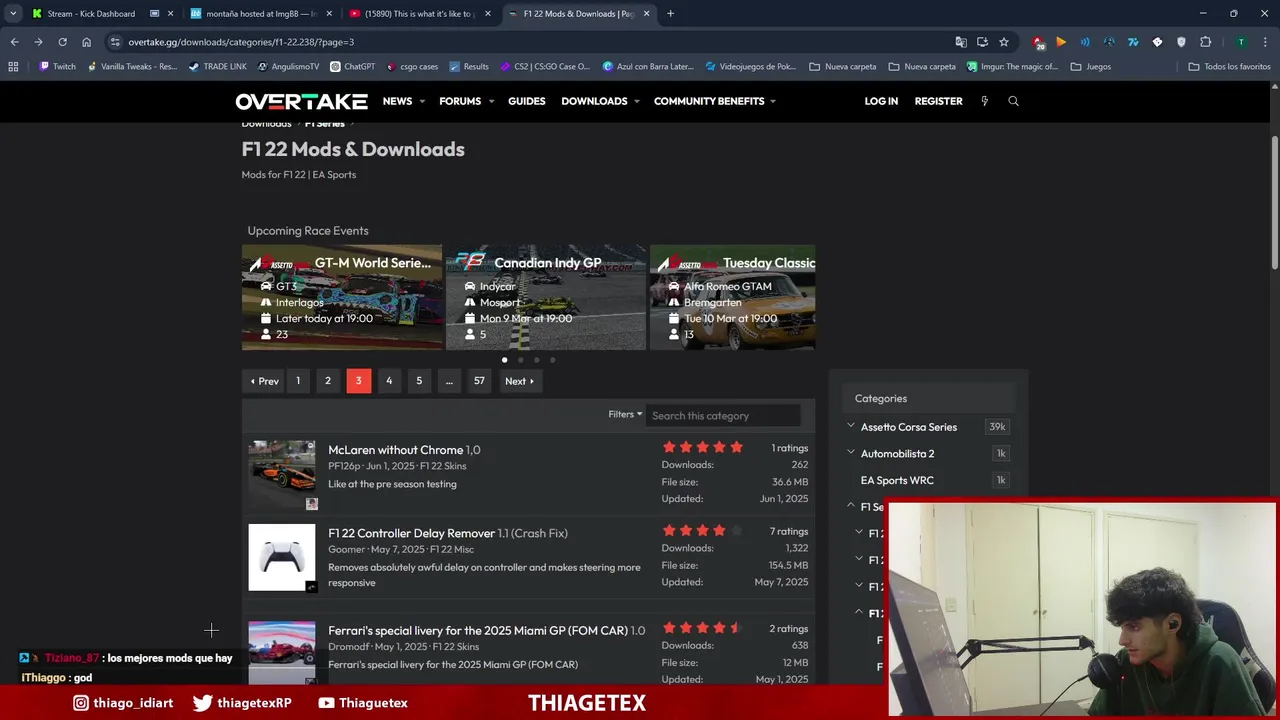Open F1 22 Controller Delay Remover mod
The height and width of the screenshot is (720, 1280).
[411, 533]
